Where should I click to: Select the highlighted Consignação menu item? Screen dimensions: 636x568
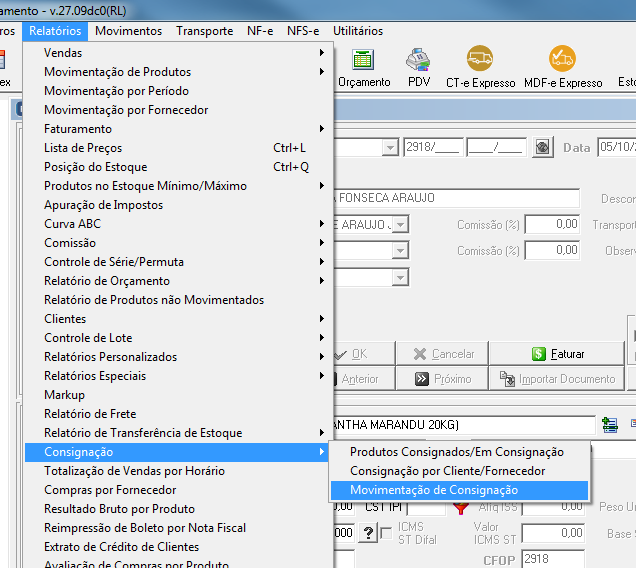pos(178,452)
